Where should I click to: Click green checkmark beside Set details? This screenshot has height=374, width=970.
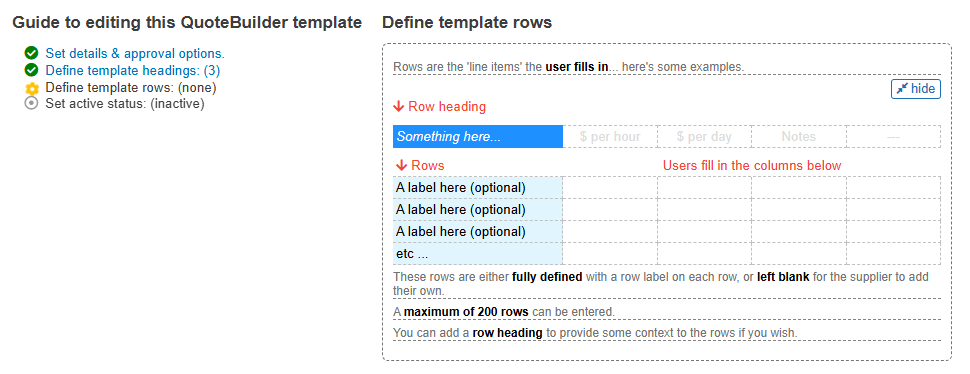[x=32, y=53]
